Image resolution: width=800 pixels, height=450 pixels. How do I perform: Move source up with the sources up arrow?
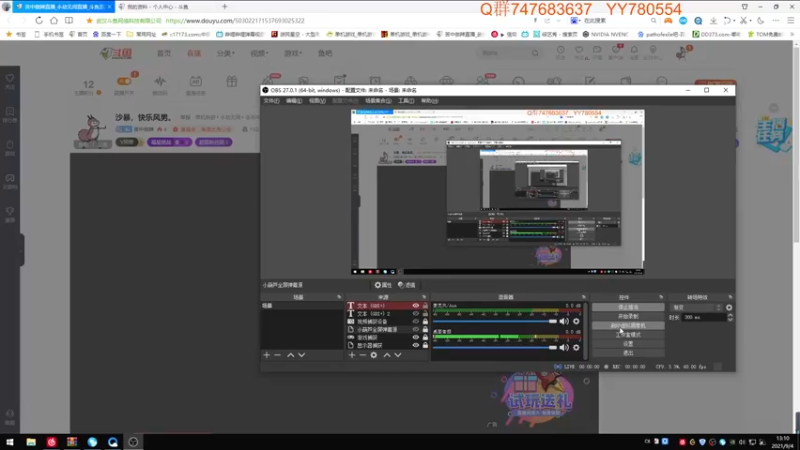(387, 355)
